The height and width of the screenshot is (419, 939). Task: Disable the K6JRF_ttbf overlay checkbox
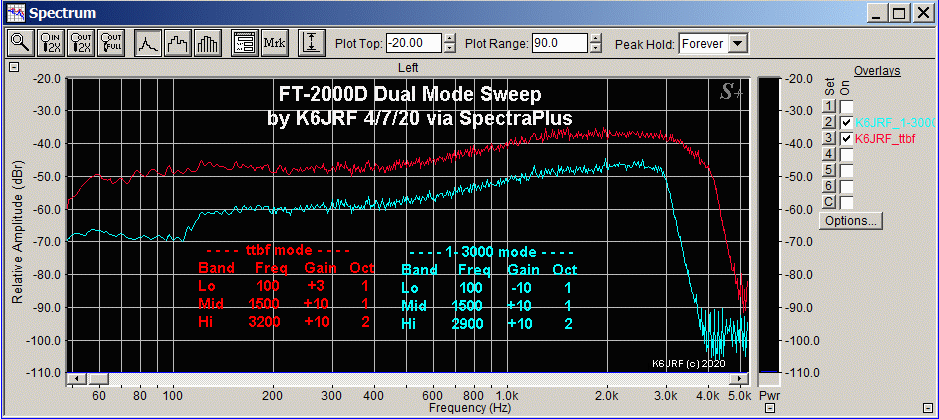pos(846,139)
